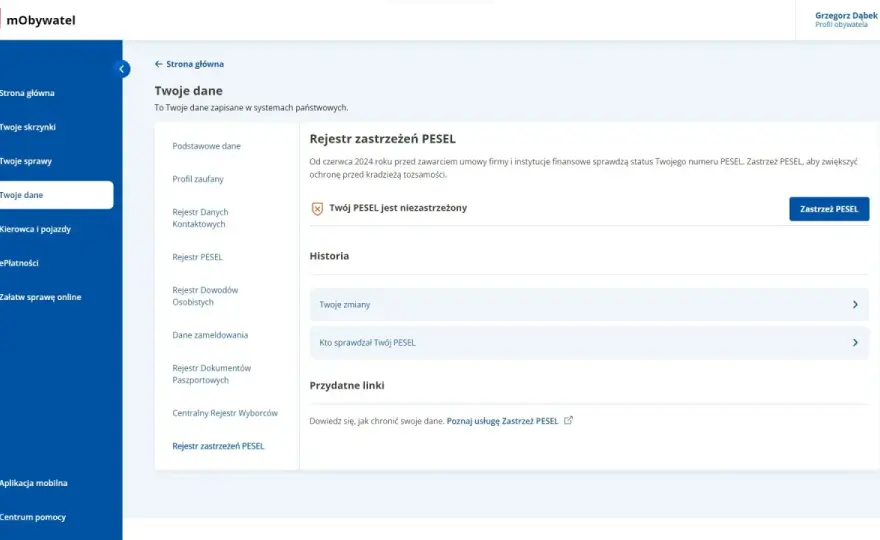The image size is (880, 540).
Task: Select Podstawowe dane tab
Action: (x=206, y=146)
